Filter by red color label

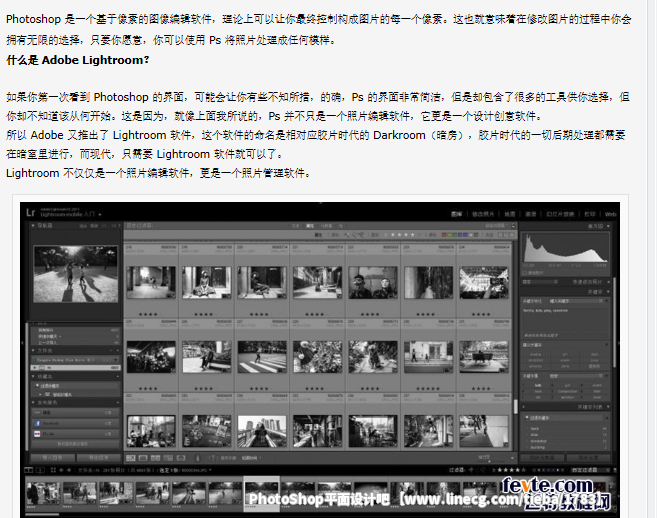pos(445,235)
